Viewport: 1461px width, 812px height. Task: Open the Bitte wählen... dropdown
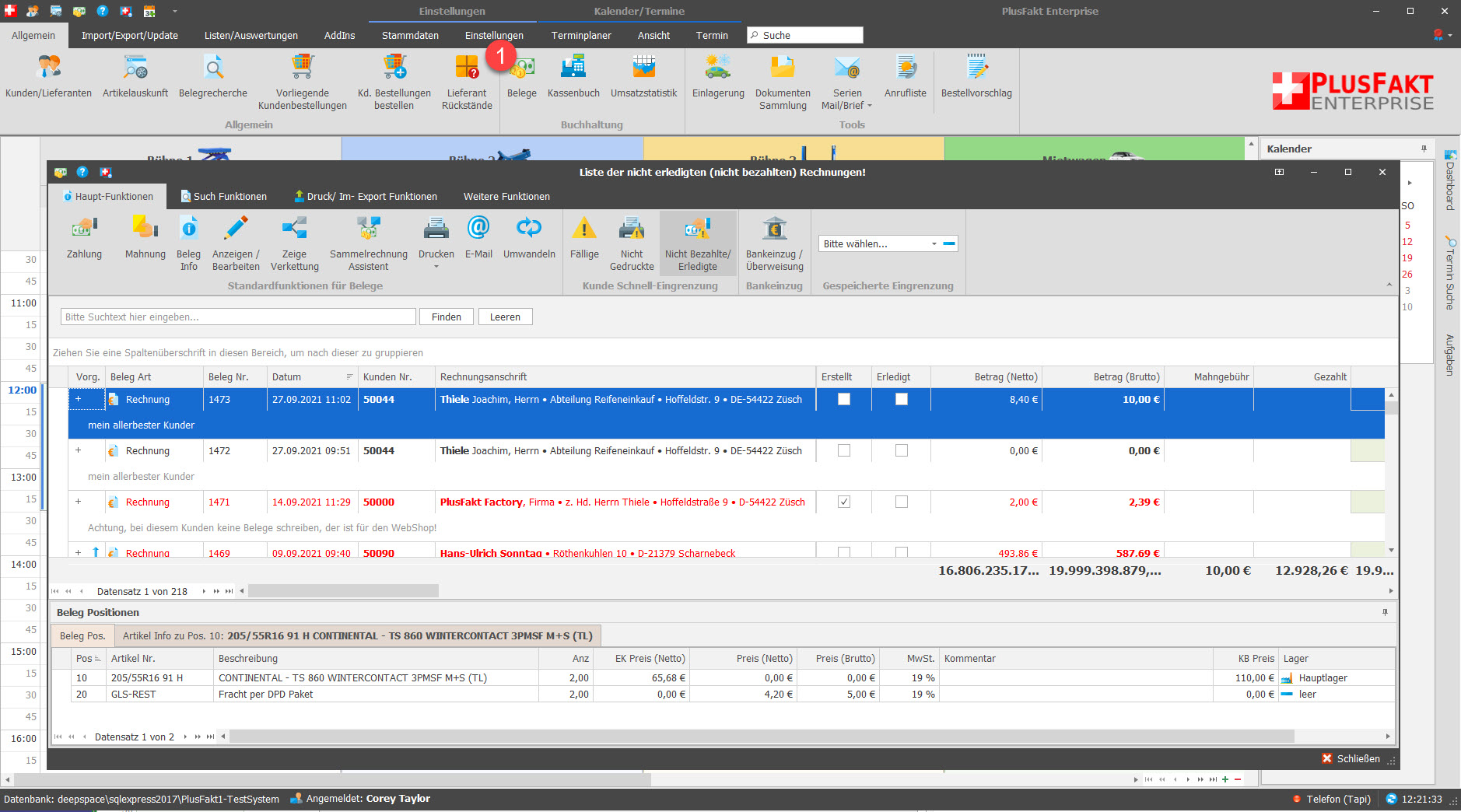click(934, 243)
